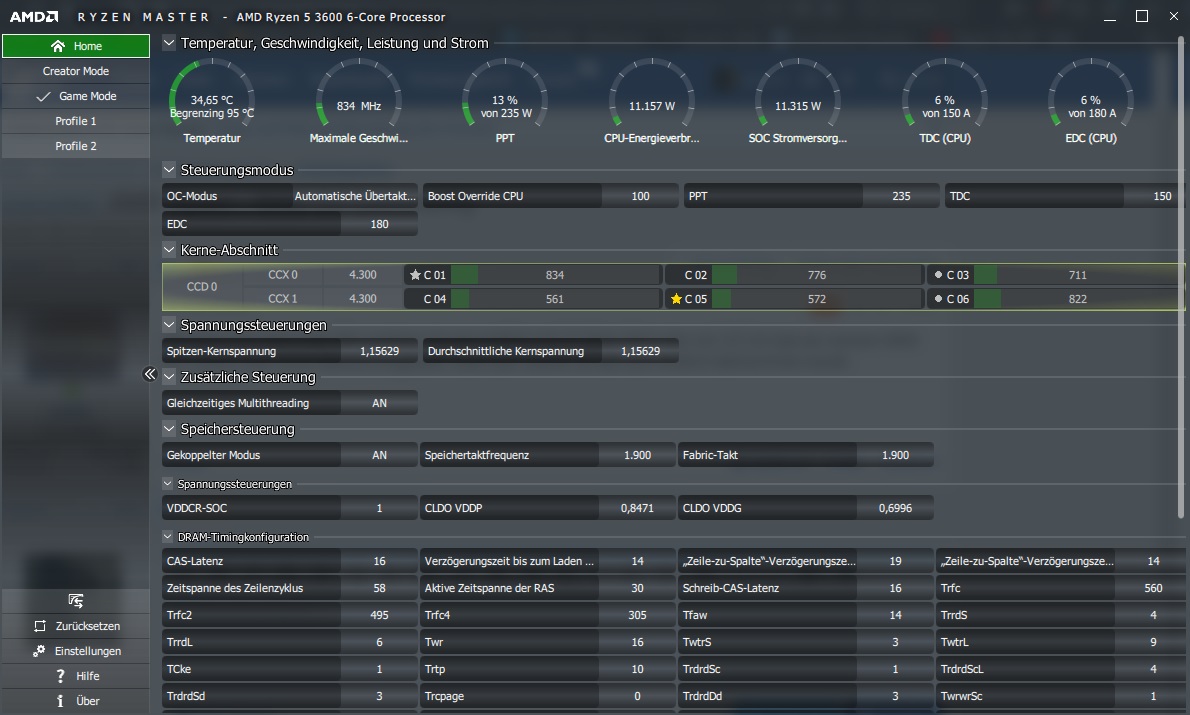Click Fabric-Takt value 1.900
Viewport: 1190px width, 715px height.
(x=896, y=455)
